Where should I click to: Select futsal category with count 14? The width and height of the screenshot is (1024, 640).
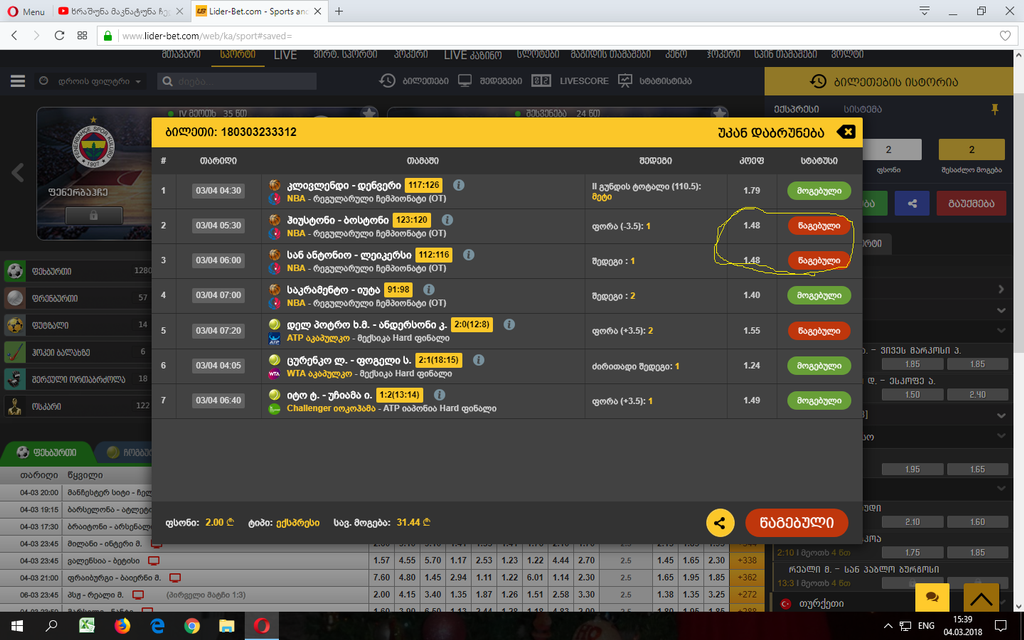77,325
